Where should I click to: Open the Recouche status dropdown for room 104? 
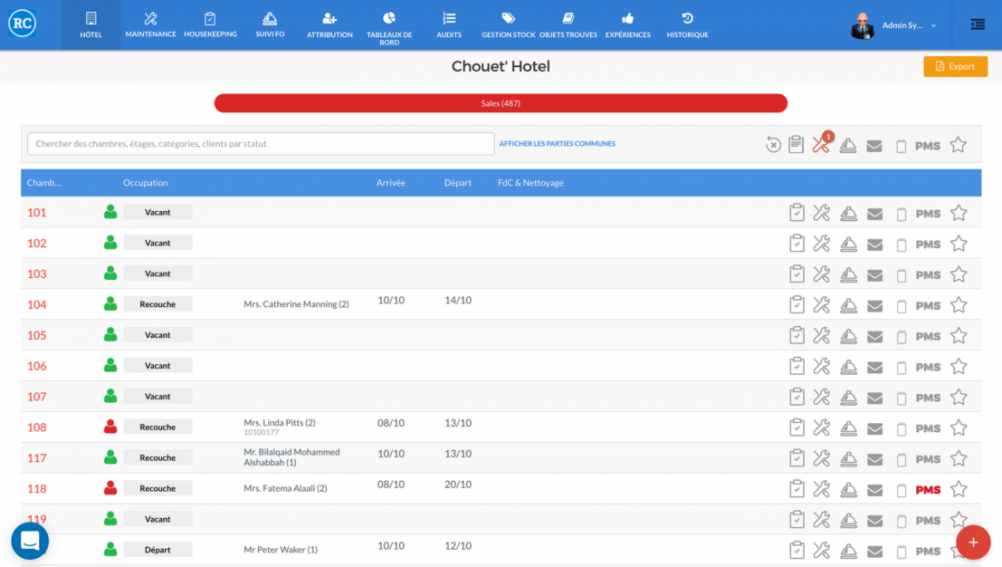tap(158, 304)
